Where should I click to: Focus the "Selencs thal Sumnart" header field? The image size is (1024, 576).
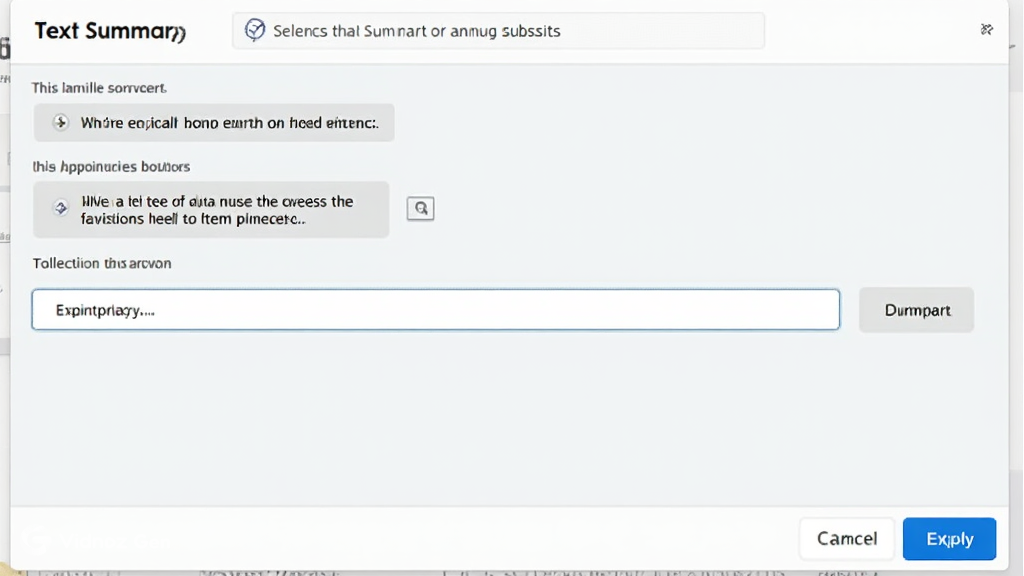coord(498,31)
